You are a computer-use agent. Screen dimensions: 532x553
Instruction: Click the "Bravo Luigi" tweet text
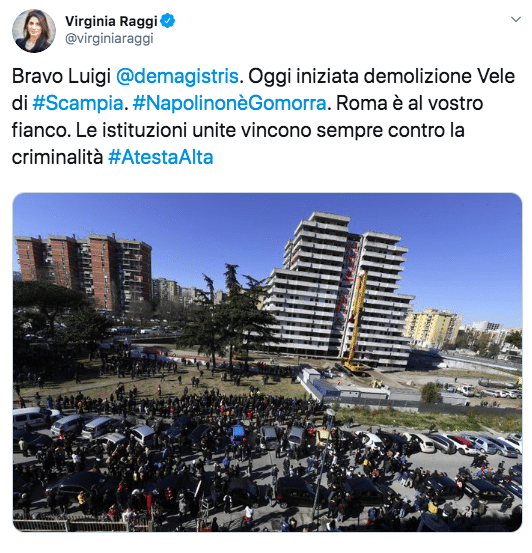tap(61, 76)
